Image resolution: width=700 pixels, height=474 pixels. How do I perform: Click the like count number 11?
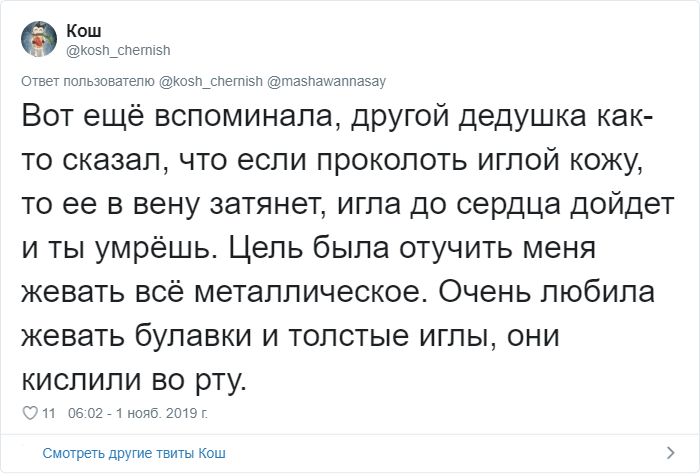[48, 412]
